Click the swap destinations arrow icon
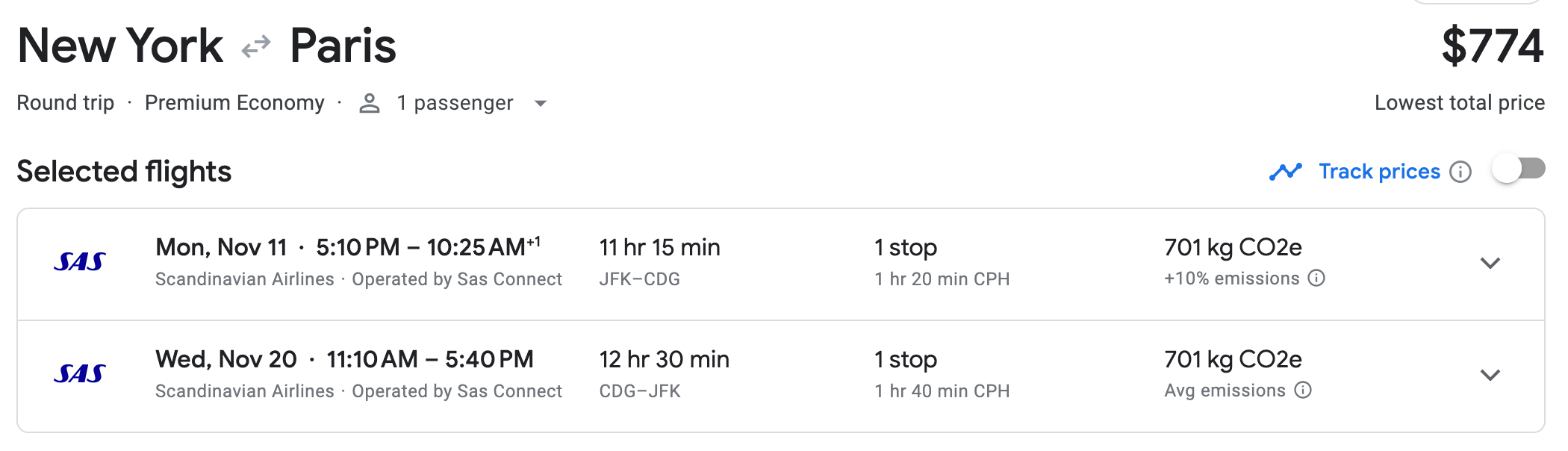The height and width of the screenshot is (451, 1568). (x=255, y=47)
